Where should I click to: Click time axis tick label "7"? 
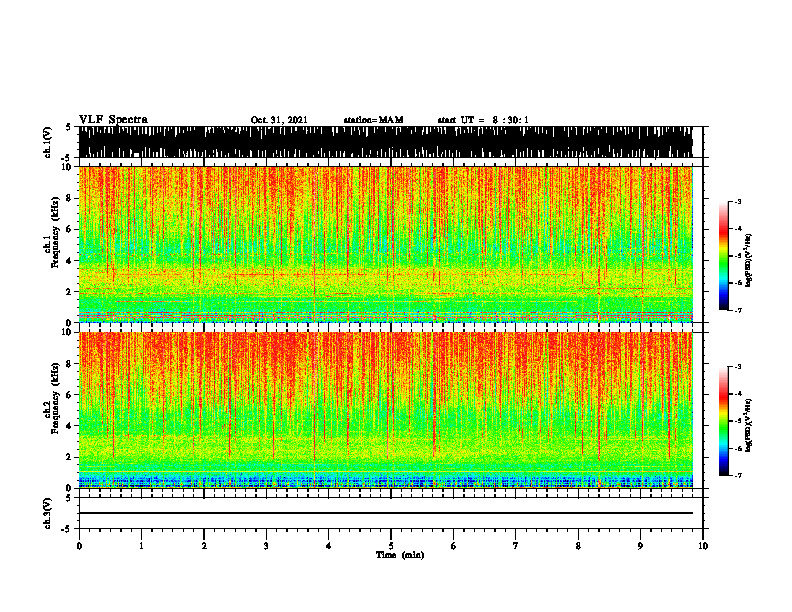tap(516, 546)
